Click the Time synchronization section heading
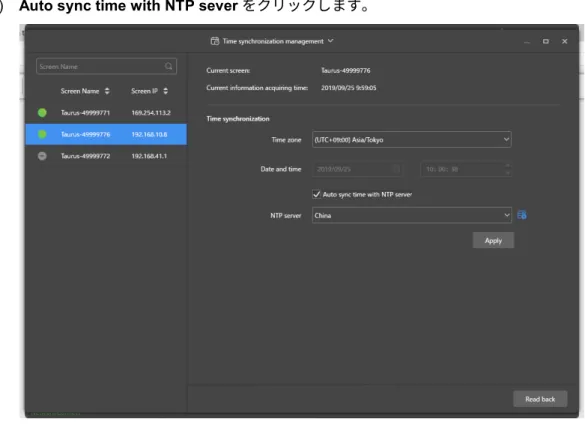Viewport: 585px width, 425px height. point(238,119)
